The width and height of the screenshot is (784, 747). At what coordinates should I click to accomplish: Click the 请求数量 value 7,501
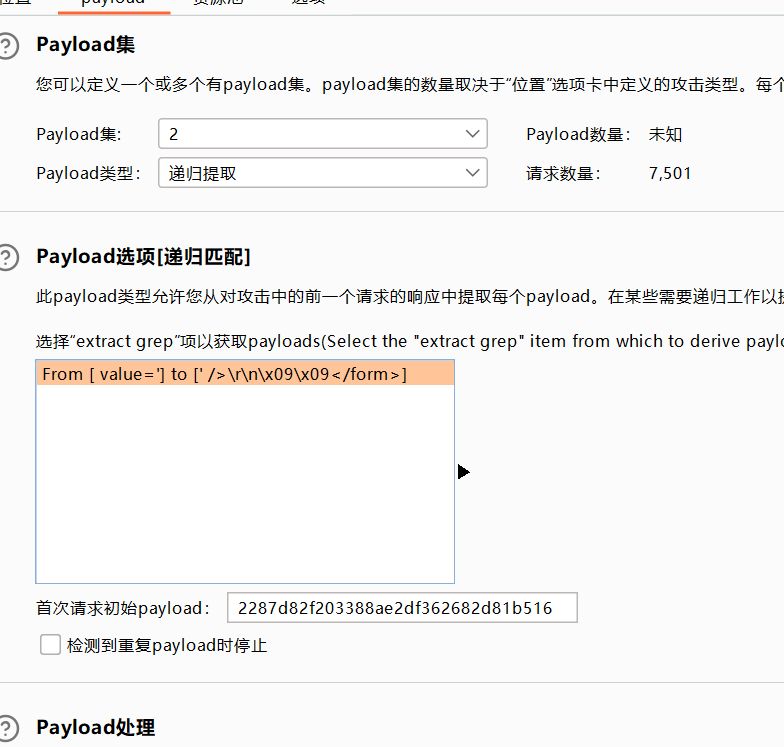pyautogui.click(x=669, y=173)
